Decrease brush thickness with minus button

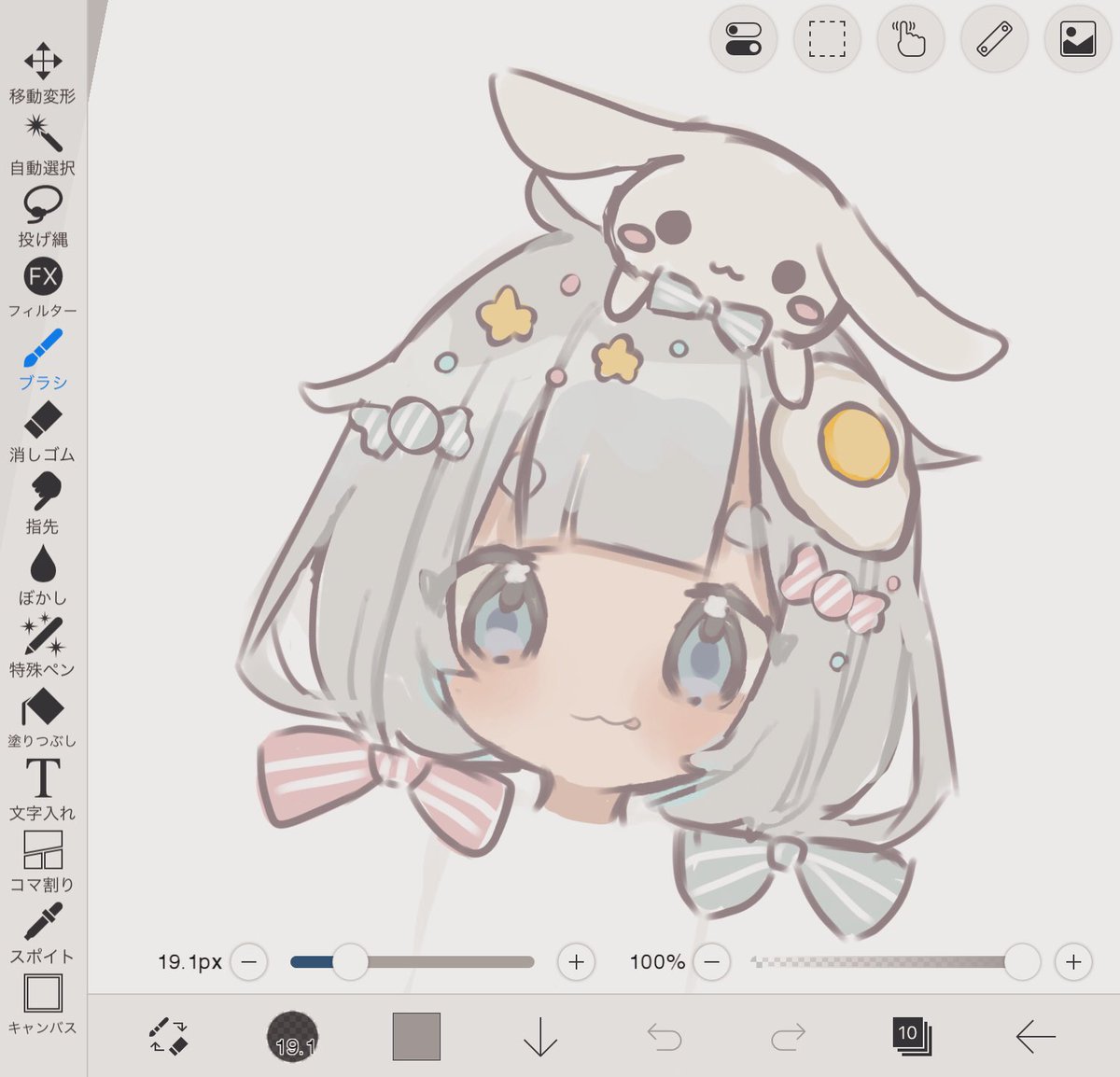(x=249, y=961)
